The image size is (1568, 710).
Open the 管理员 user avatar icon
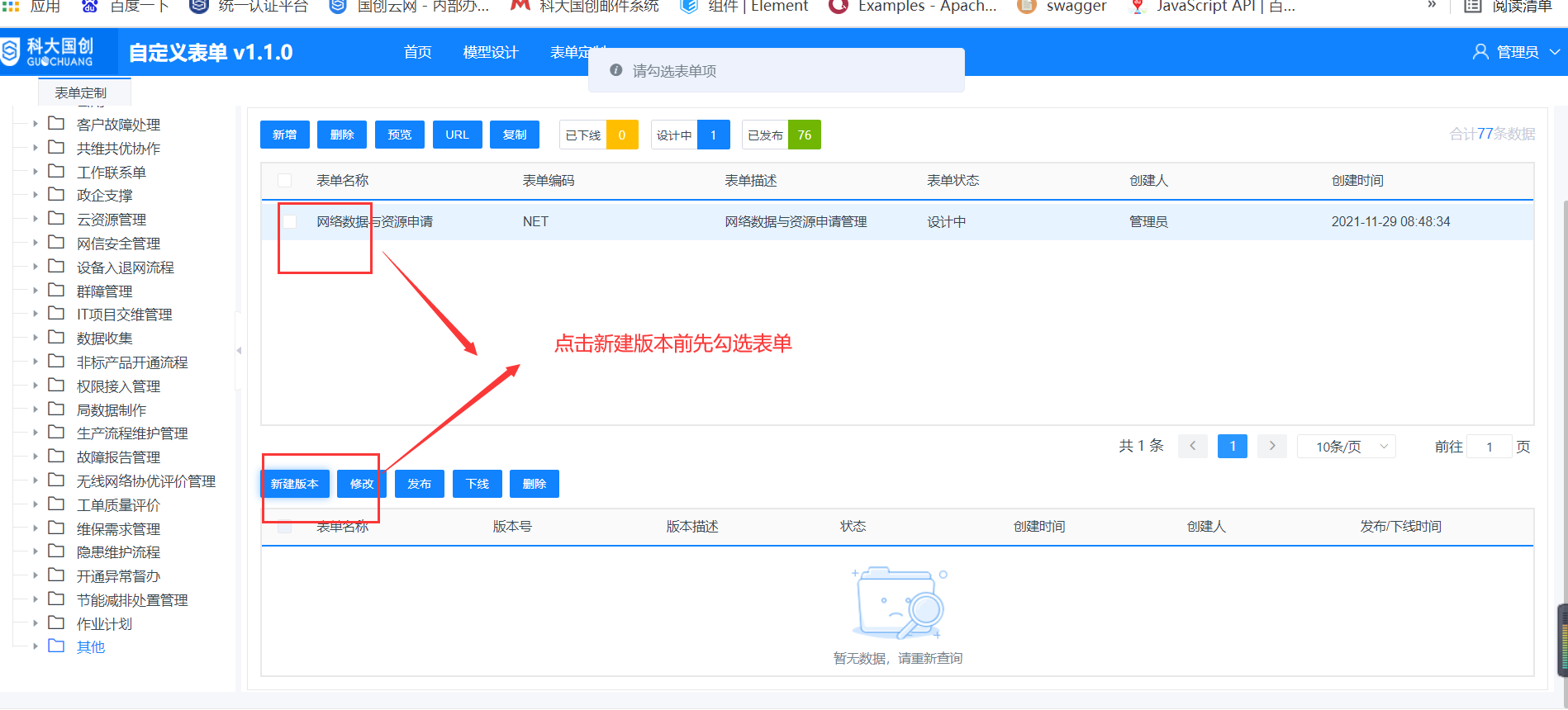pyautogui.click(x=1480, y=52)
